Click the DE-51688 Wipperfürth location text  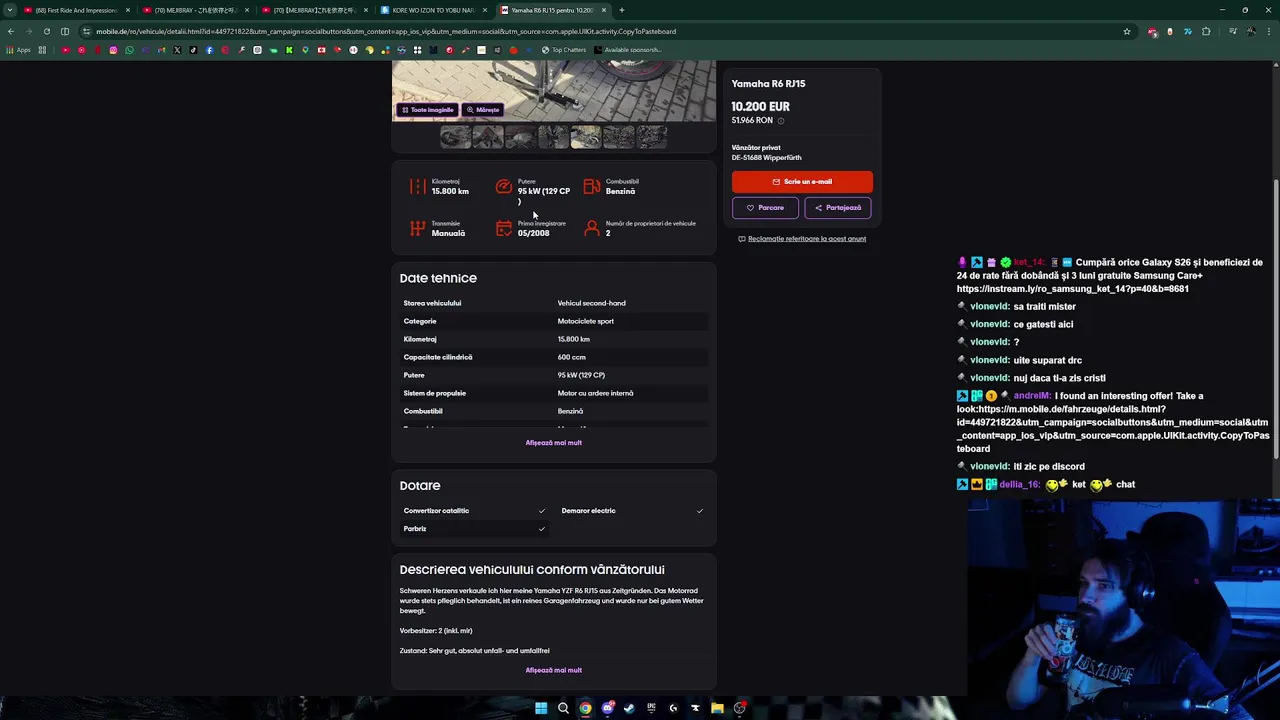[766, 158]
